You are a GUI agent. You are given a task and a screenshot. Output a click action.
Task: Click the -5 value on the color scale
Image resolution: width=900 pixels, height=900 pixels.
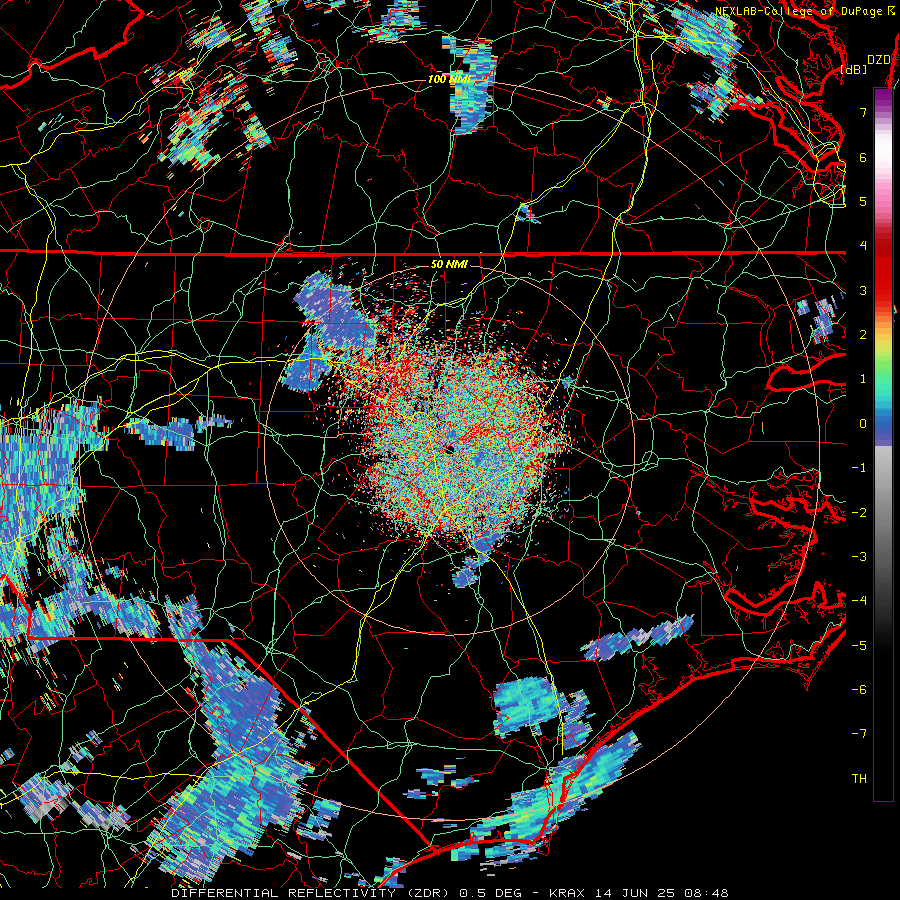tap(859, 646)
